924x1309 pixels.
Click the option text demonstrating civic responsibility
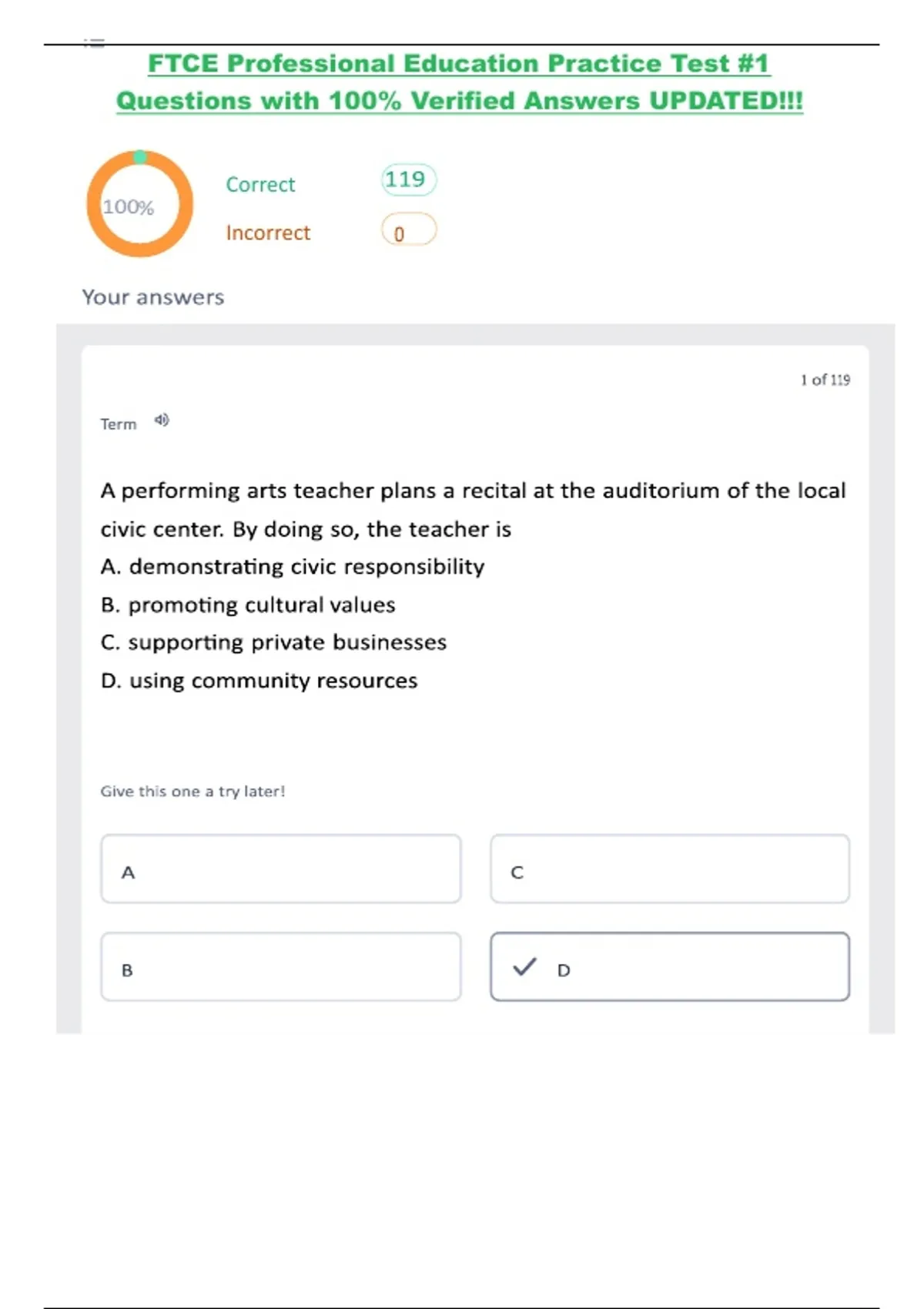306,567
